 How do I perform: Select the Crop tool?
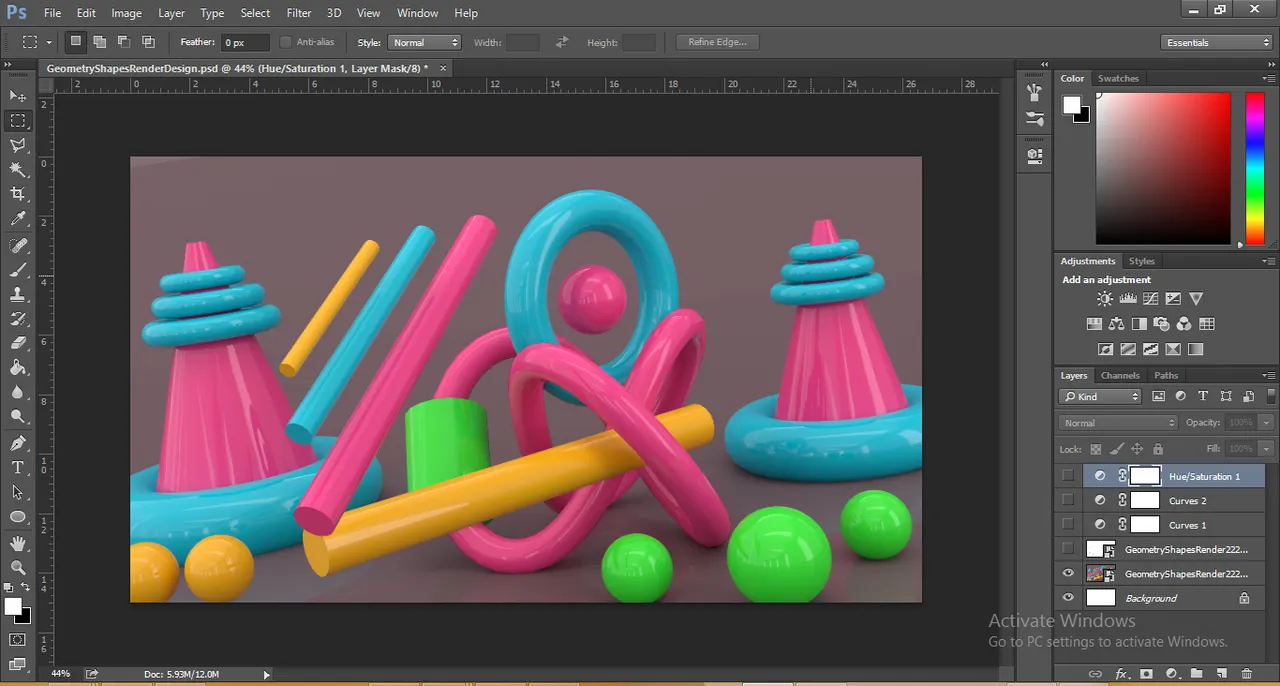(18, 194)
